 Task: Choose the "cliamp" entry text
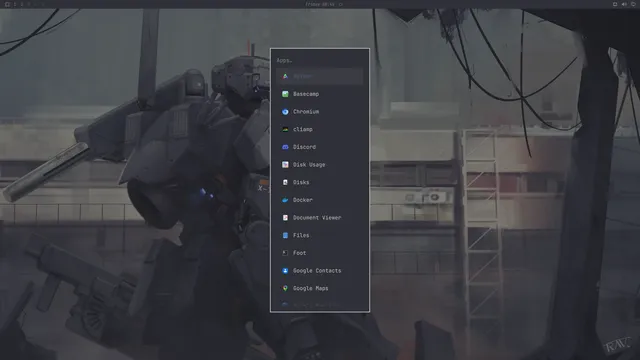pos(302,129)
